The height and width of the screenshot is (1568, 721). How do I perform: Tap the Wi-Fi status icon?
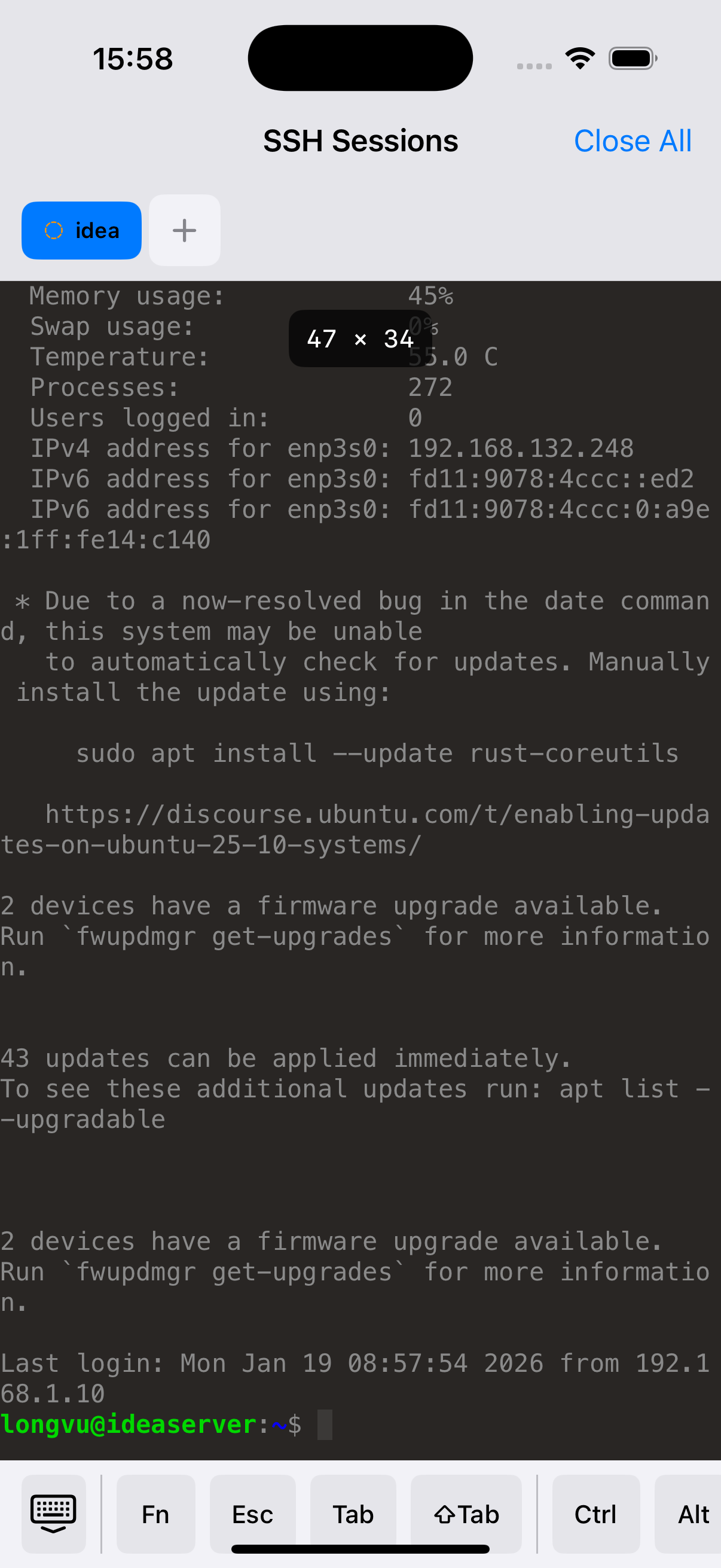click(x=580, y=59)
